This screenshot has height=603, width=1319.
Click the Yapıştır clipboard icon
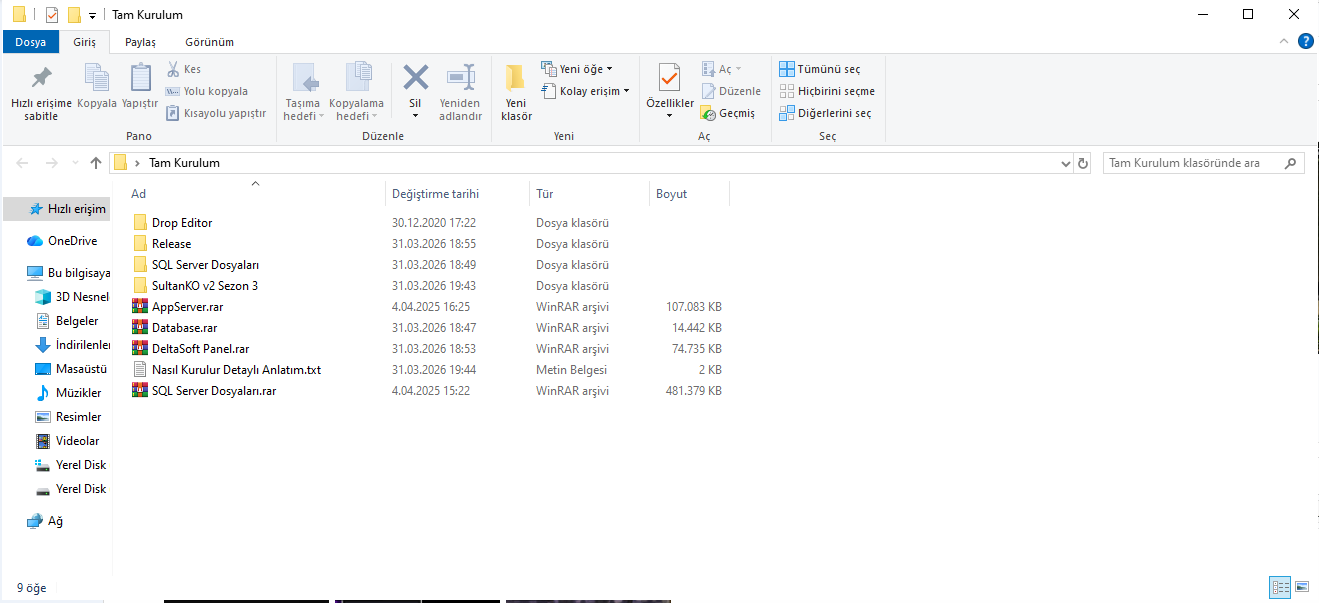141,78
